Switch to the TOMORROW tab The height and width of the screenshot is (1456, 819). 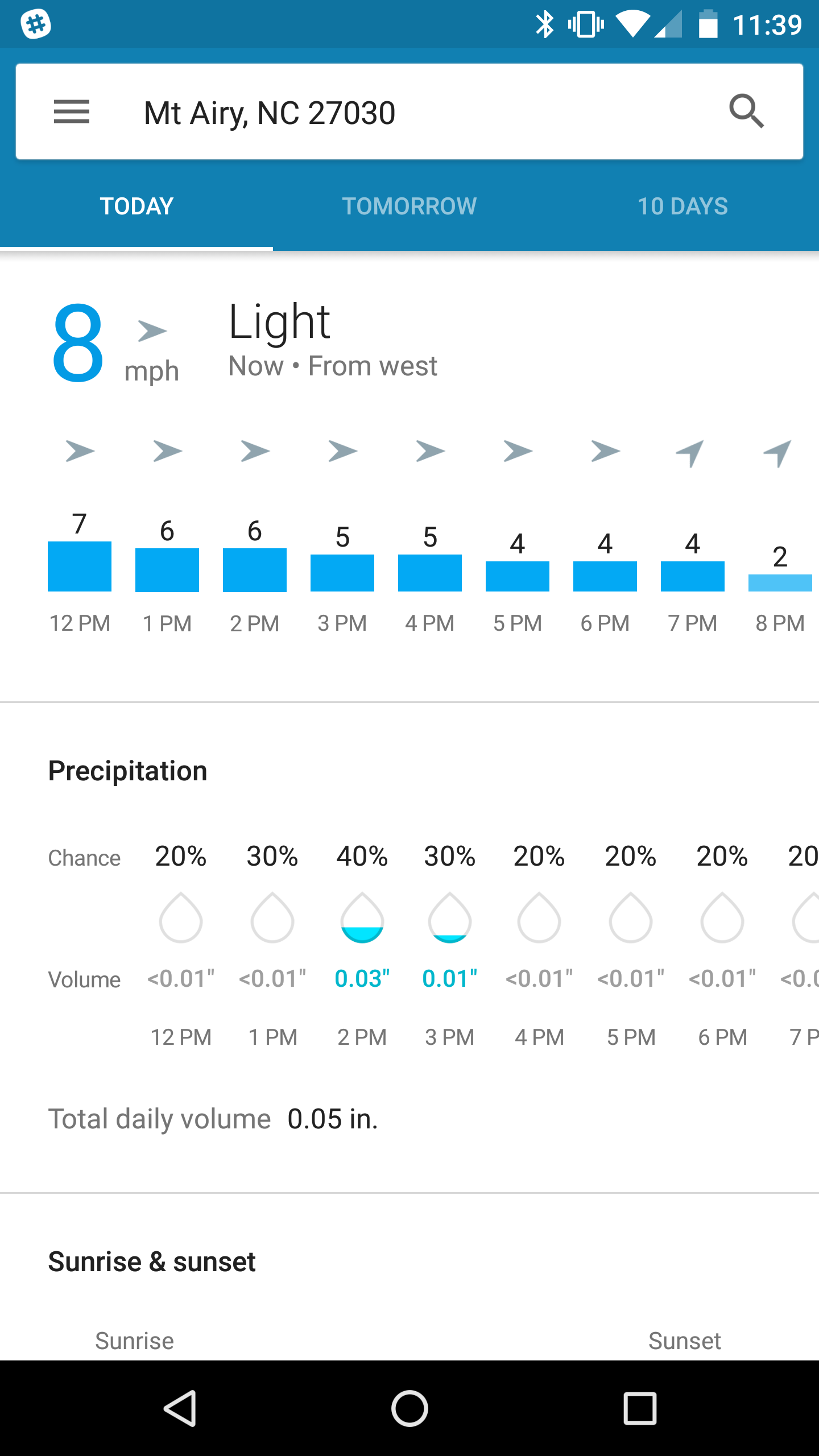pos(409,205)
